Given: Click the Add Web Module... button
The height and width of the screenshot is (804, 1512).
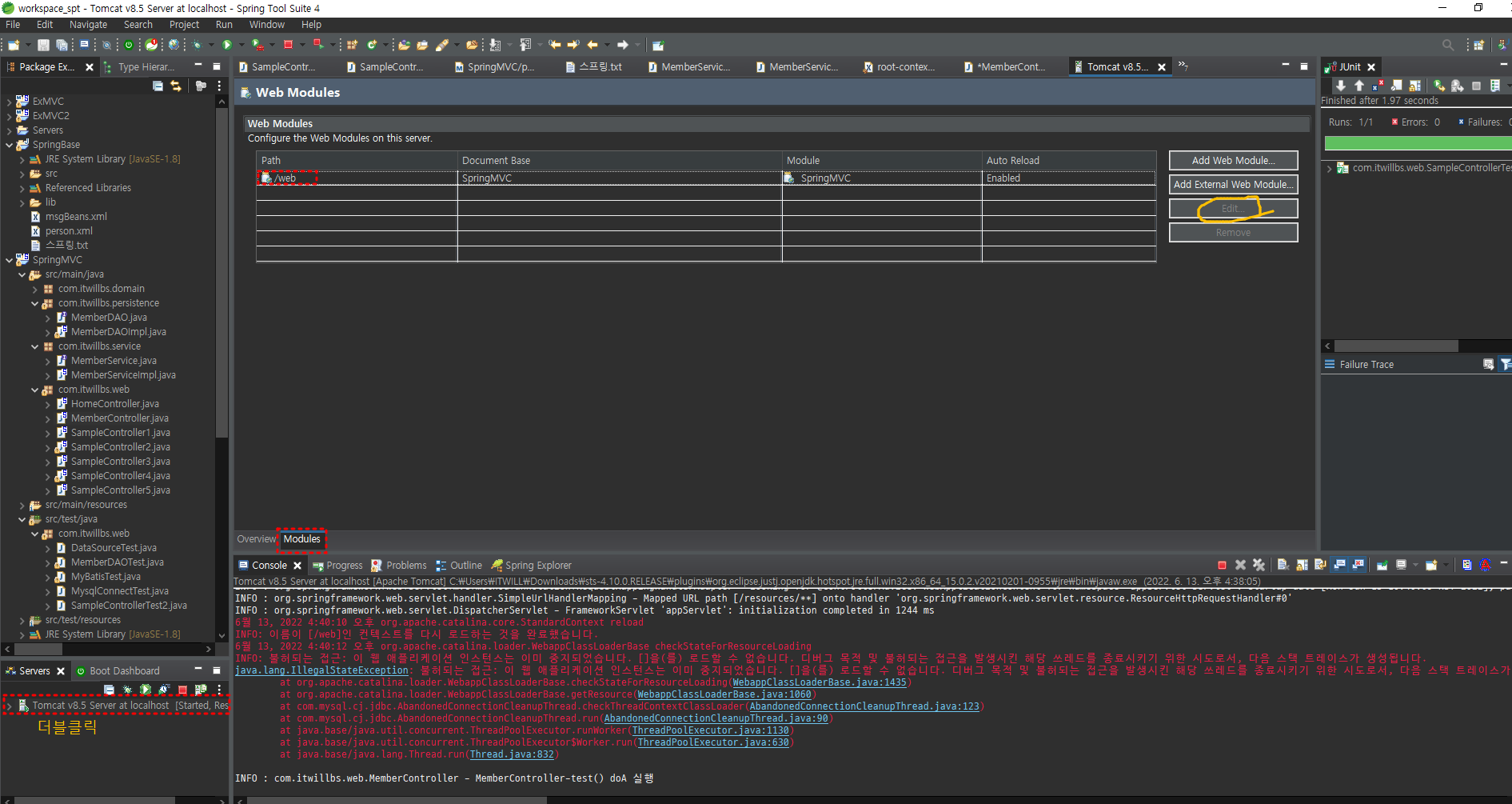Looking at the screenshot, I should [1233, 161].
